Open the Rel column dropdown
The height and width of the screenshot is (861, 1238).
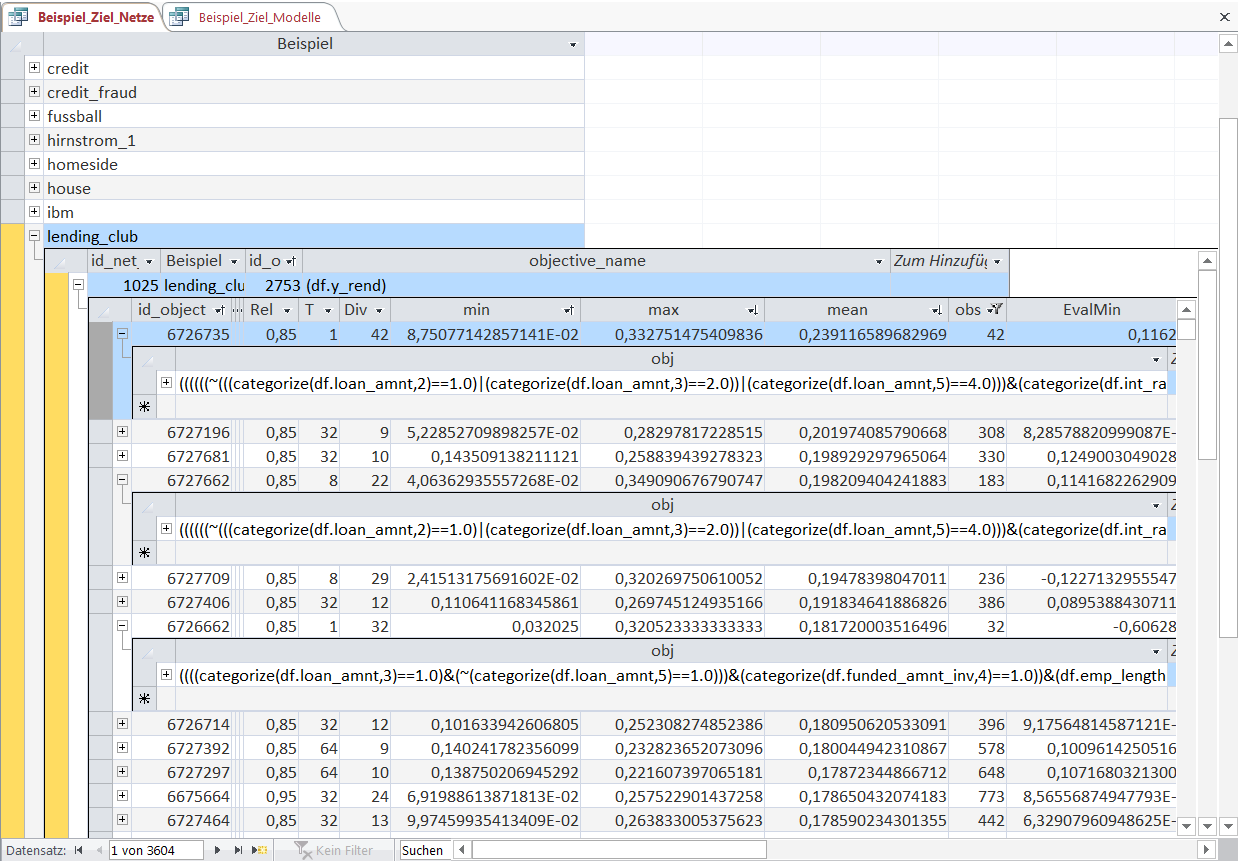coord(286,310)
